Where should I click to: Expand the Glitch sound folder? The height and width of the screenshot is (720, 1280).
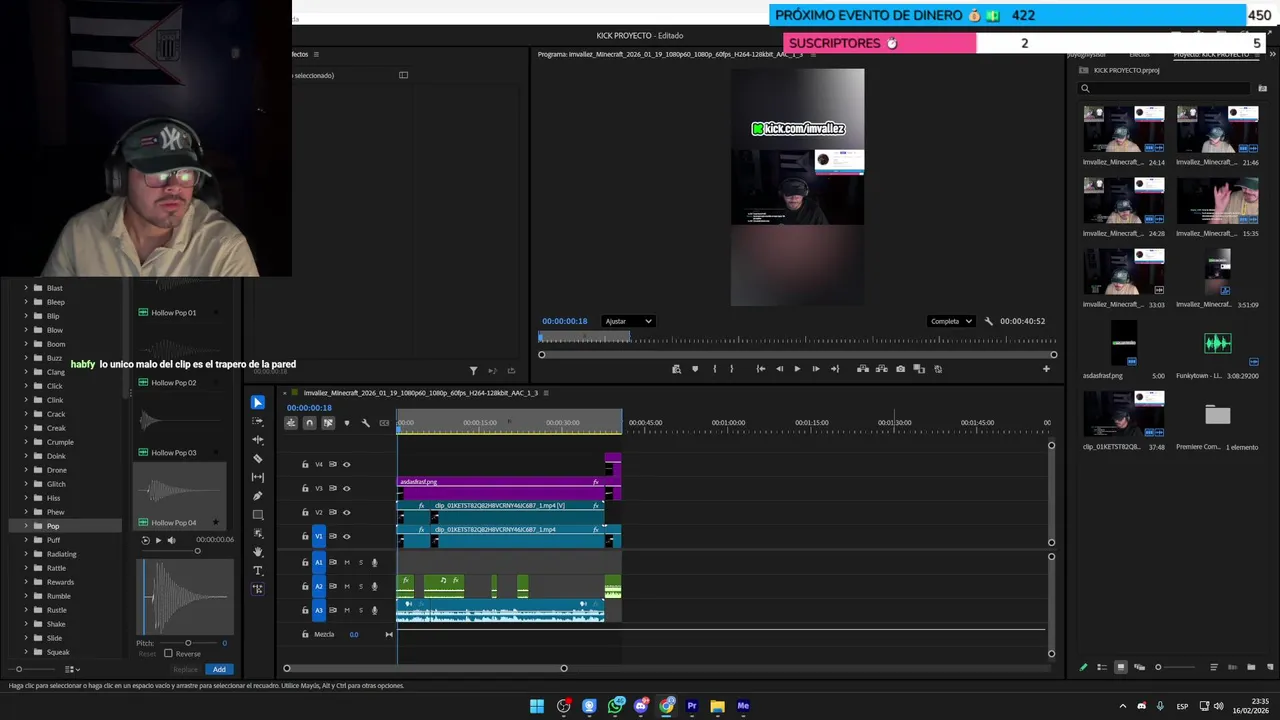(x=26, y=484)
